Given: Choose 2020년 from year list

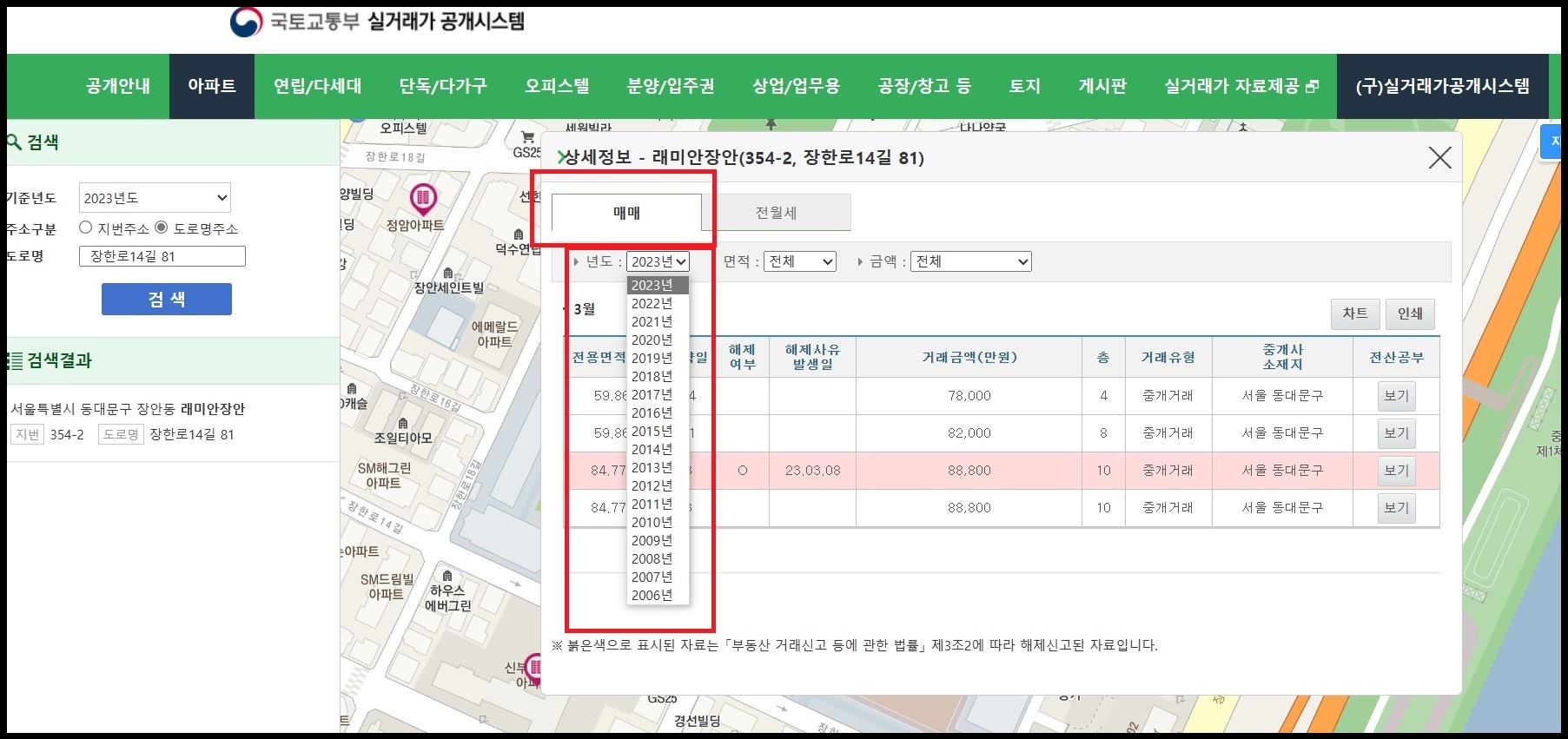Looking at the screenshot, I should point(658,340).
